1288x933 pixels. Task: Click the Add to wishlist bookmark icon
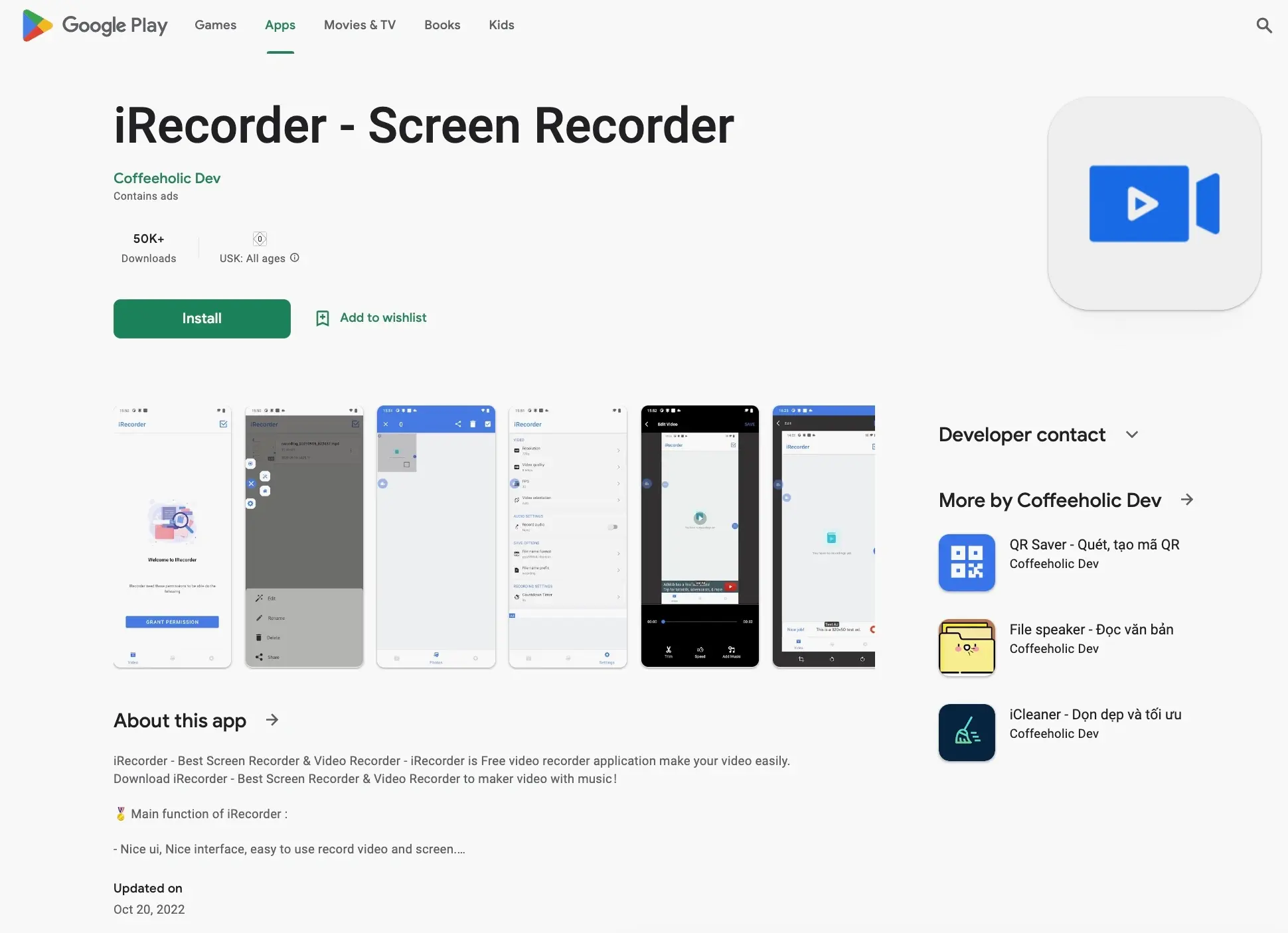click(x=322, y=318)
